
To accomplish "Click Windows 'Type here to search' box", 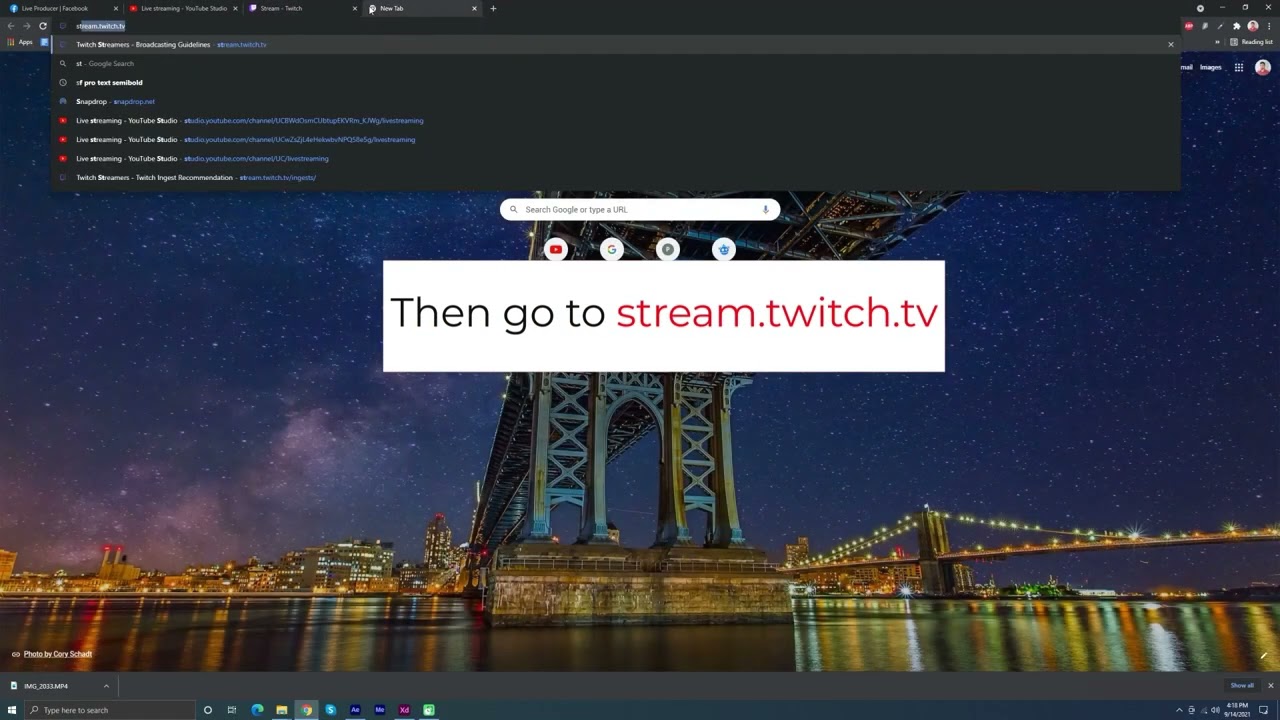I will 108,710.
